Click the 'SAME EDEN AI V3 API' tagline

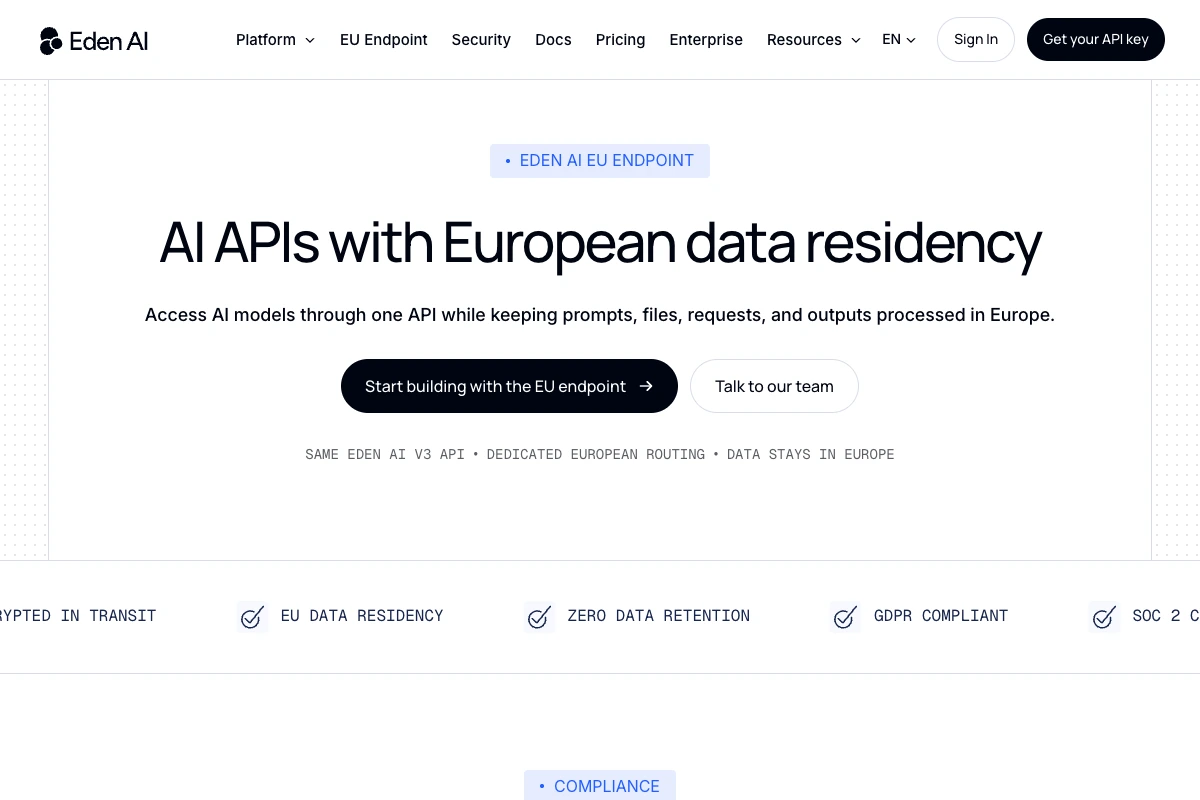(385, 454)
